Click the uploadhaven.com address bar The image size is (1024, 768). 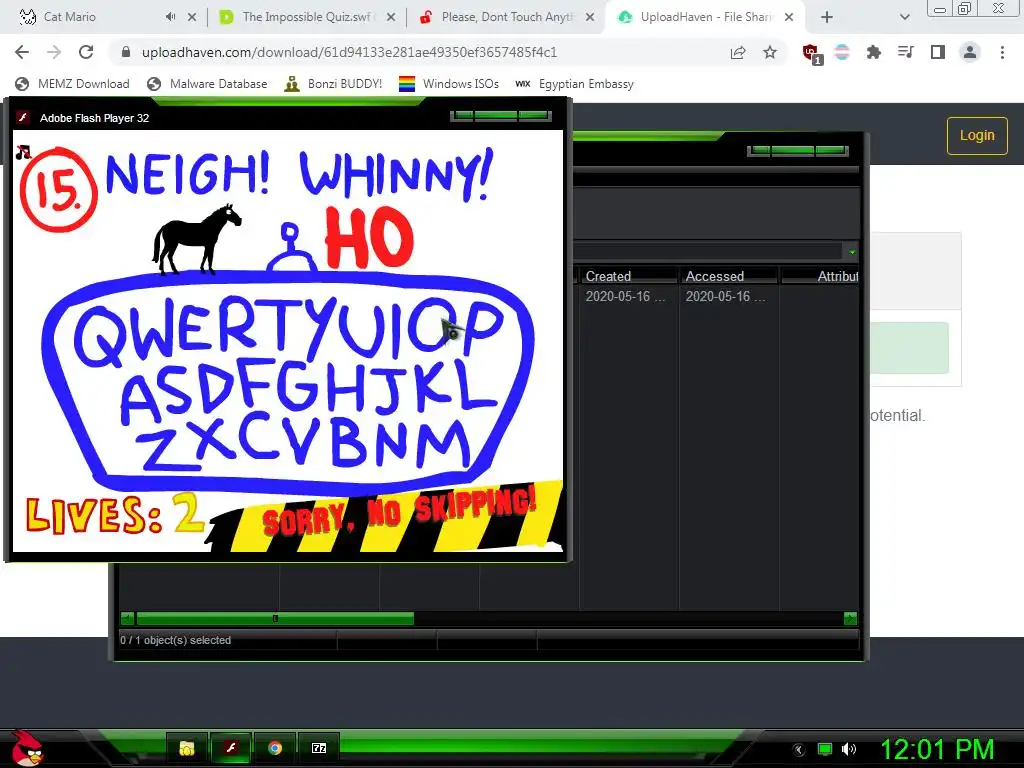pos(349,52)
